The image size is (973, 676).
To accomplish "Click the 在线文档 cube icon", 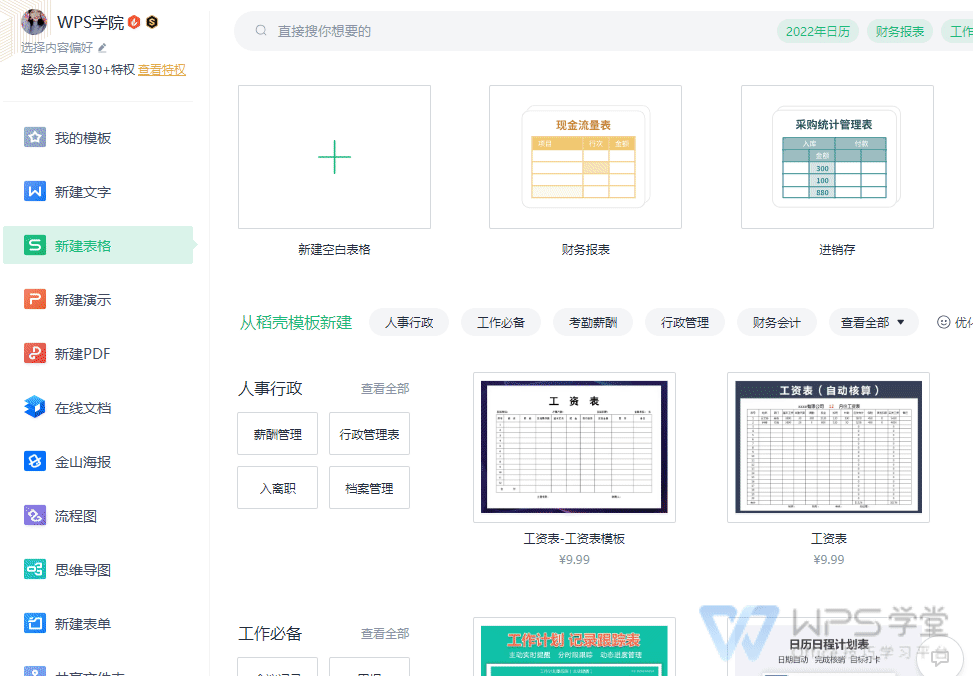I will point(35,407).
